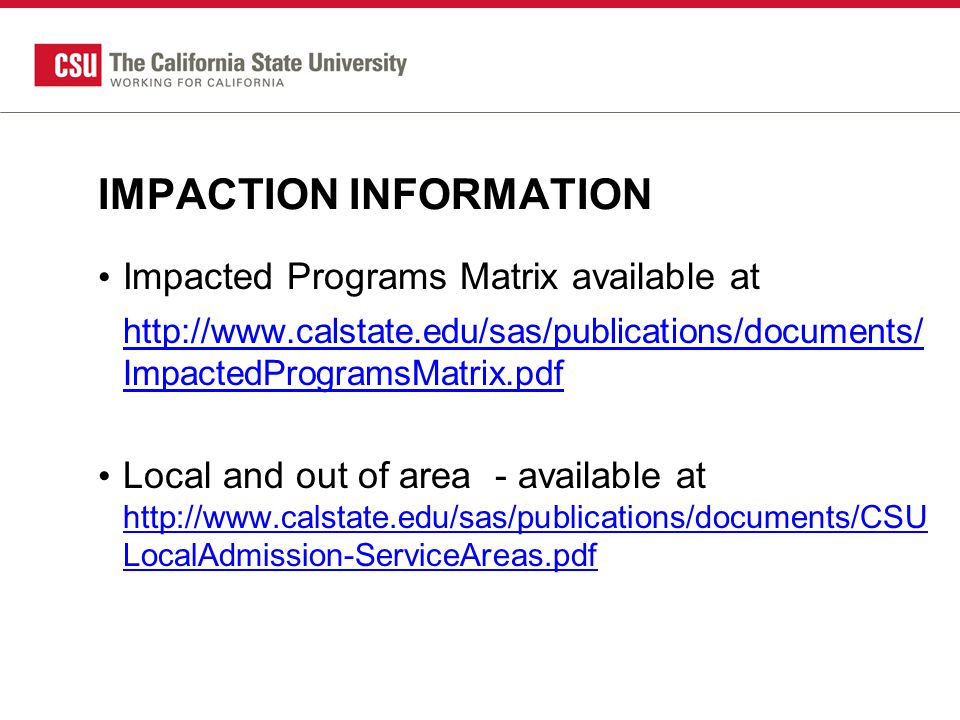
Task: Open the link line ending in documents/CSU
Action: (x=525, y=517)
